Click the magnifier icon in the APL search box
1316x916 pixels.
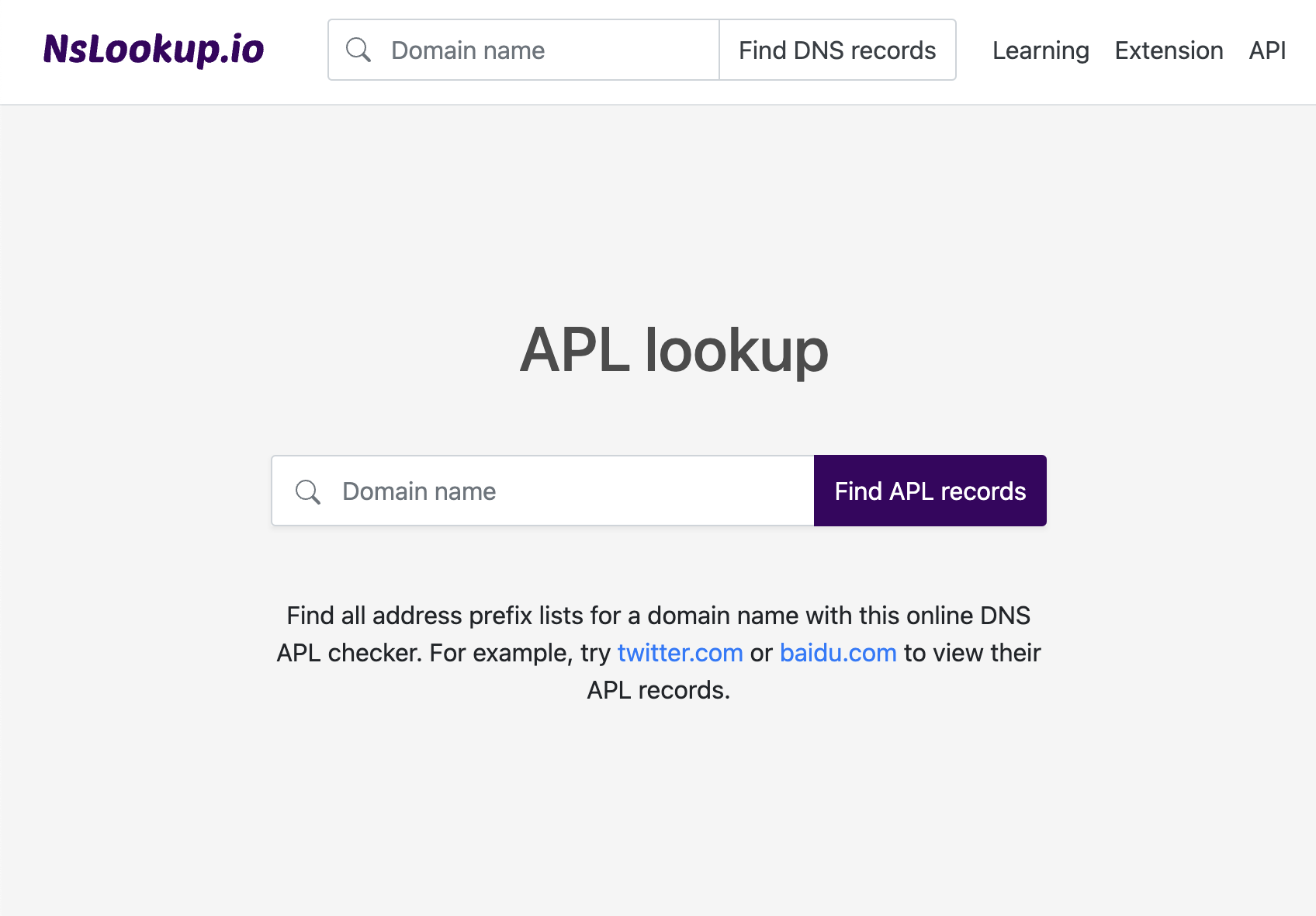[x=308, y=491]
